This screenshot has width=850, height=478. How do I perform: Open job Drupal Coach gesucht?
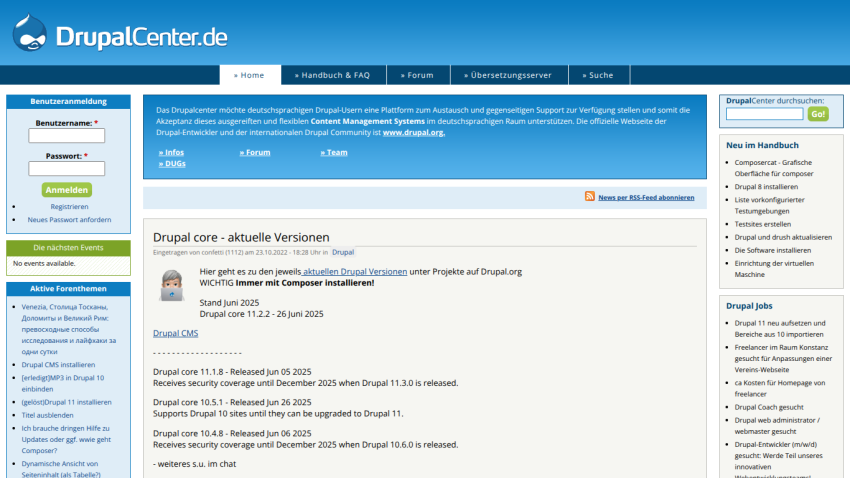(769, 407)
